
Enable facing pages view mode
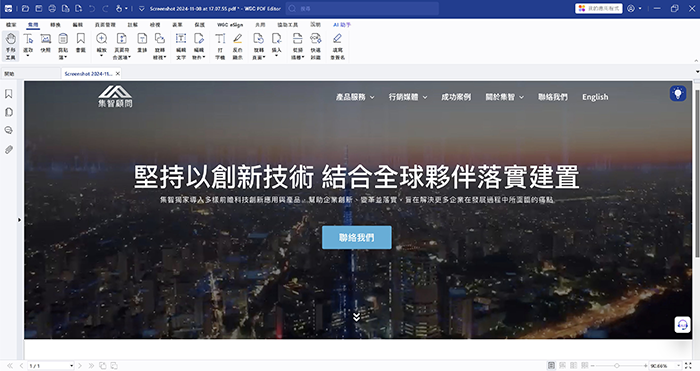[x=574, y=366]
